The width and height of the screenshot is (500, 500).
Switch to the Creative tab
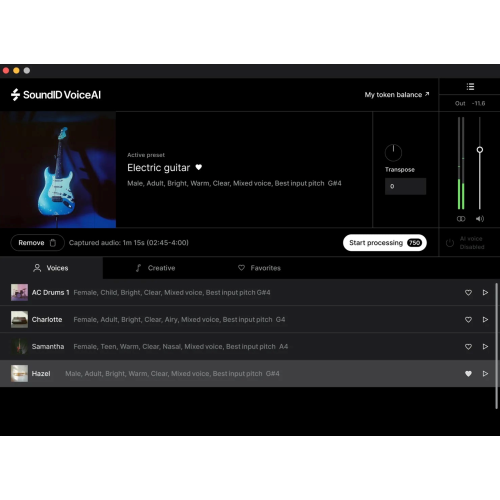(x=155, y=268)
